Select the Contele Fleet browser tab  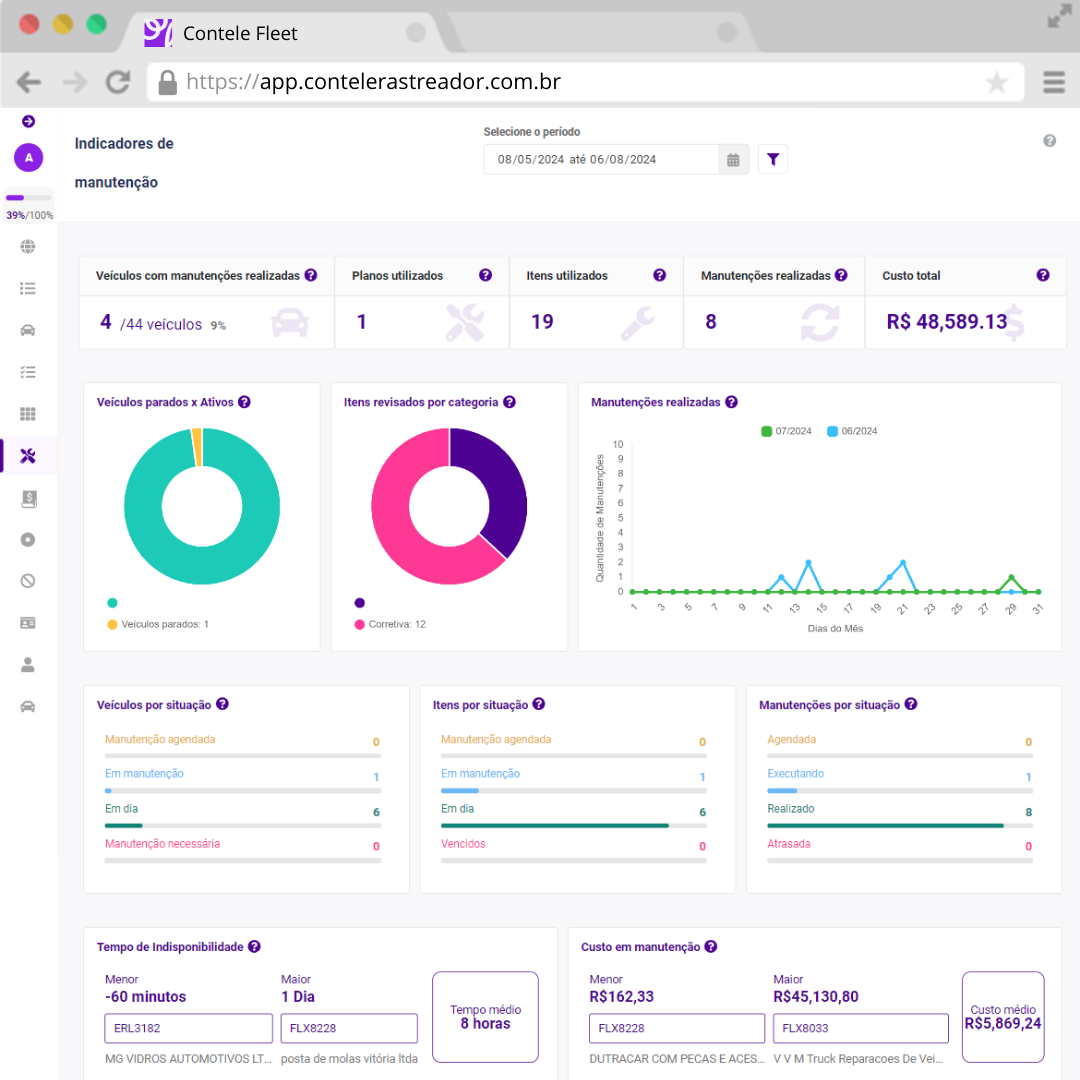[x=240, y=34]
